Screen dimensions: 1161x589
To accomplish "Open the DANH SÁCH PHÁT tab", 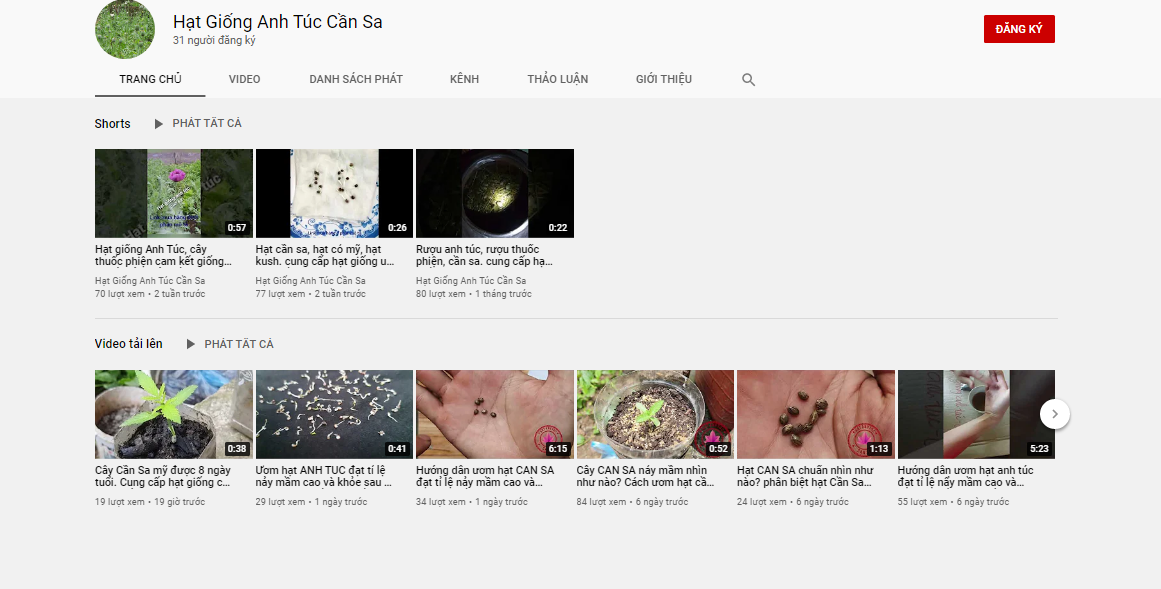I will (x=356, y=79).
